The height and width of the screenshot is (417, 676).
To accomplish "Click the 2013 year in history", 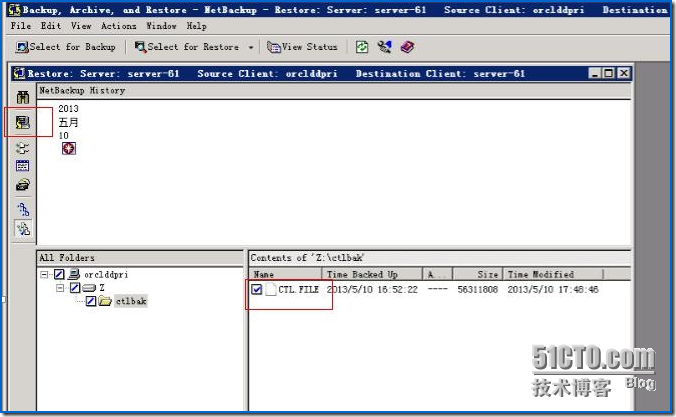I will [69, 109].
